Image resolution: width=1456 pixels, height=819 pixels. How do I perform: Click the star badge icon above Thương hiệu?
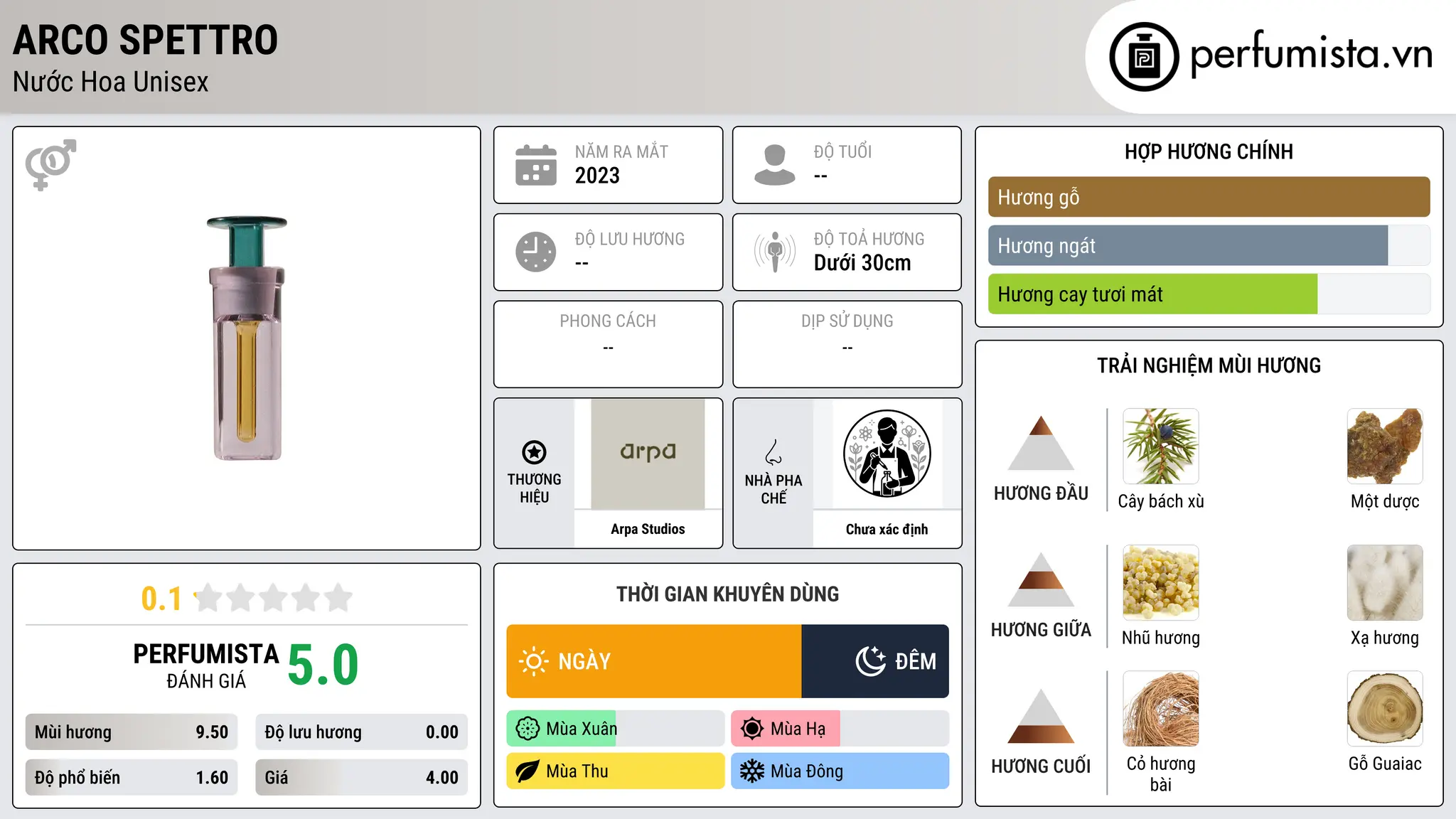pos(534,451)
